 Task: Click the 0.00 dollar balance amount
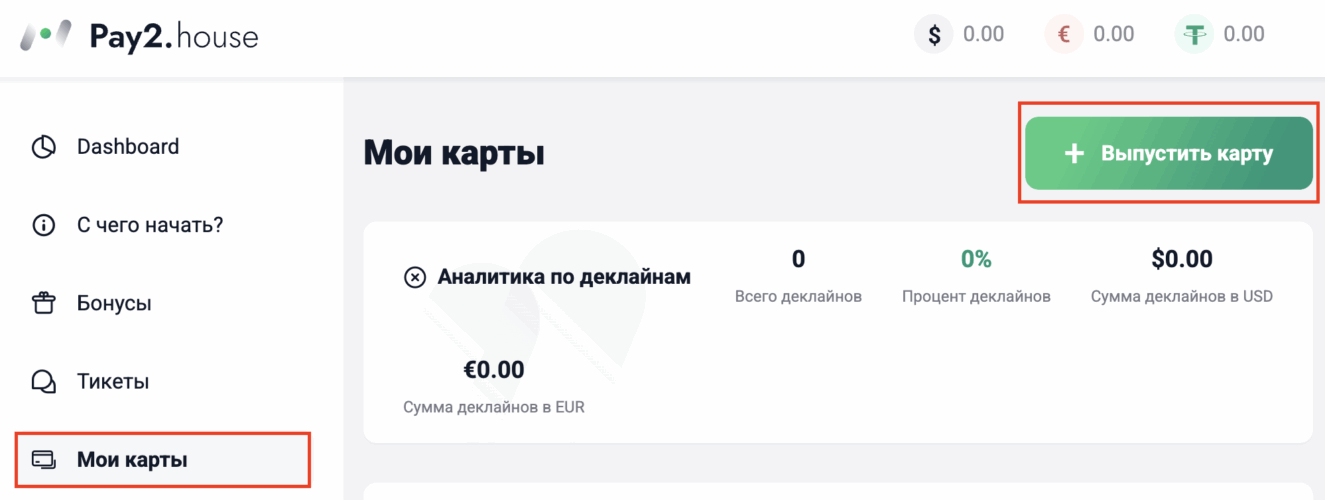(983, 35)
